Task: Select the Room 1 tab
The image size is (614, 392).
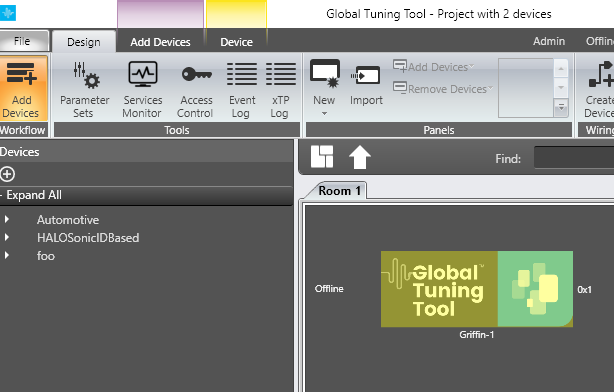Action: 339,191
